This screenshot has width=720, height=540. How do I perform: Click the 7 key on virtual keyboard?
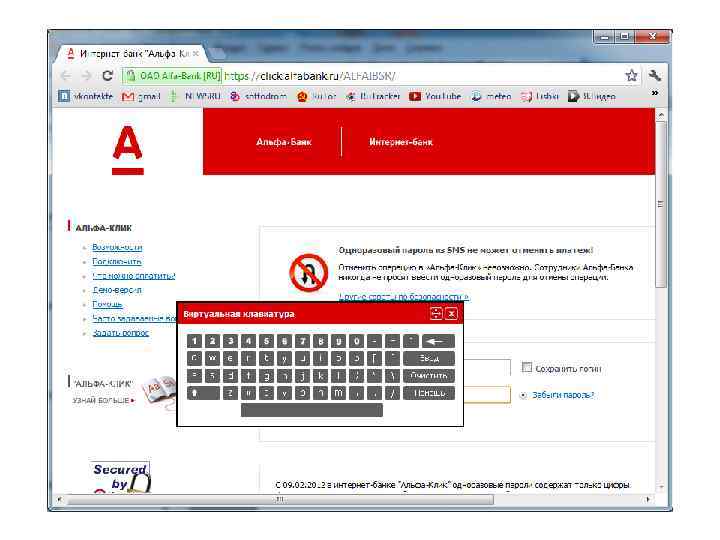pyautogui.click(x=302, y=341)
